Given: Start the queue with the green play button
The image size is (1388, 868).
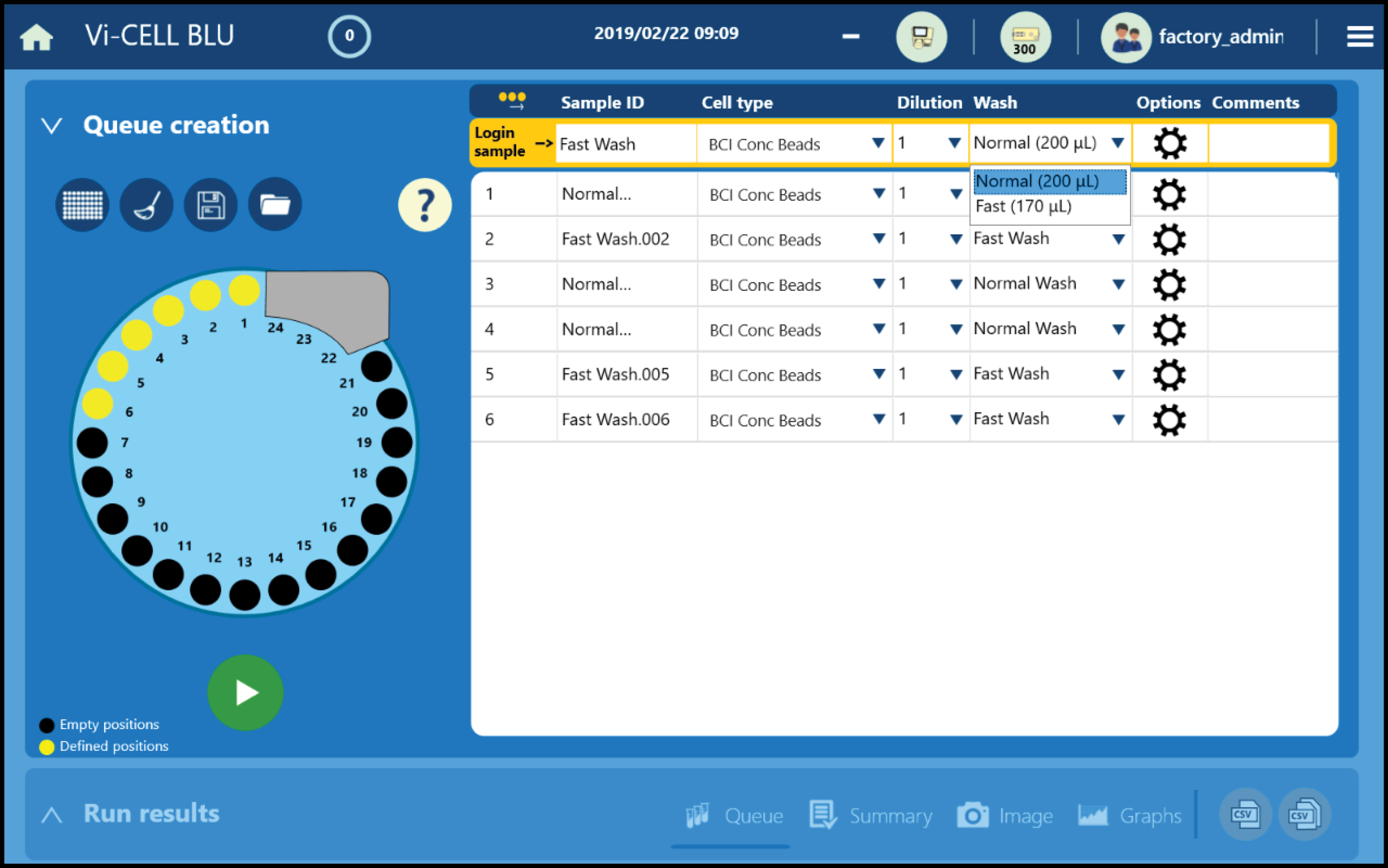Looking at the screenshot, I should [245, 692].
